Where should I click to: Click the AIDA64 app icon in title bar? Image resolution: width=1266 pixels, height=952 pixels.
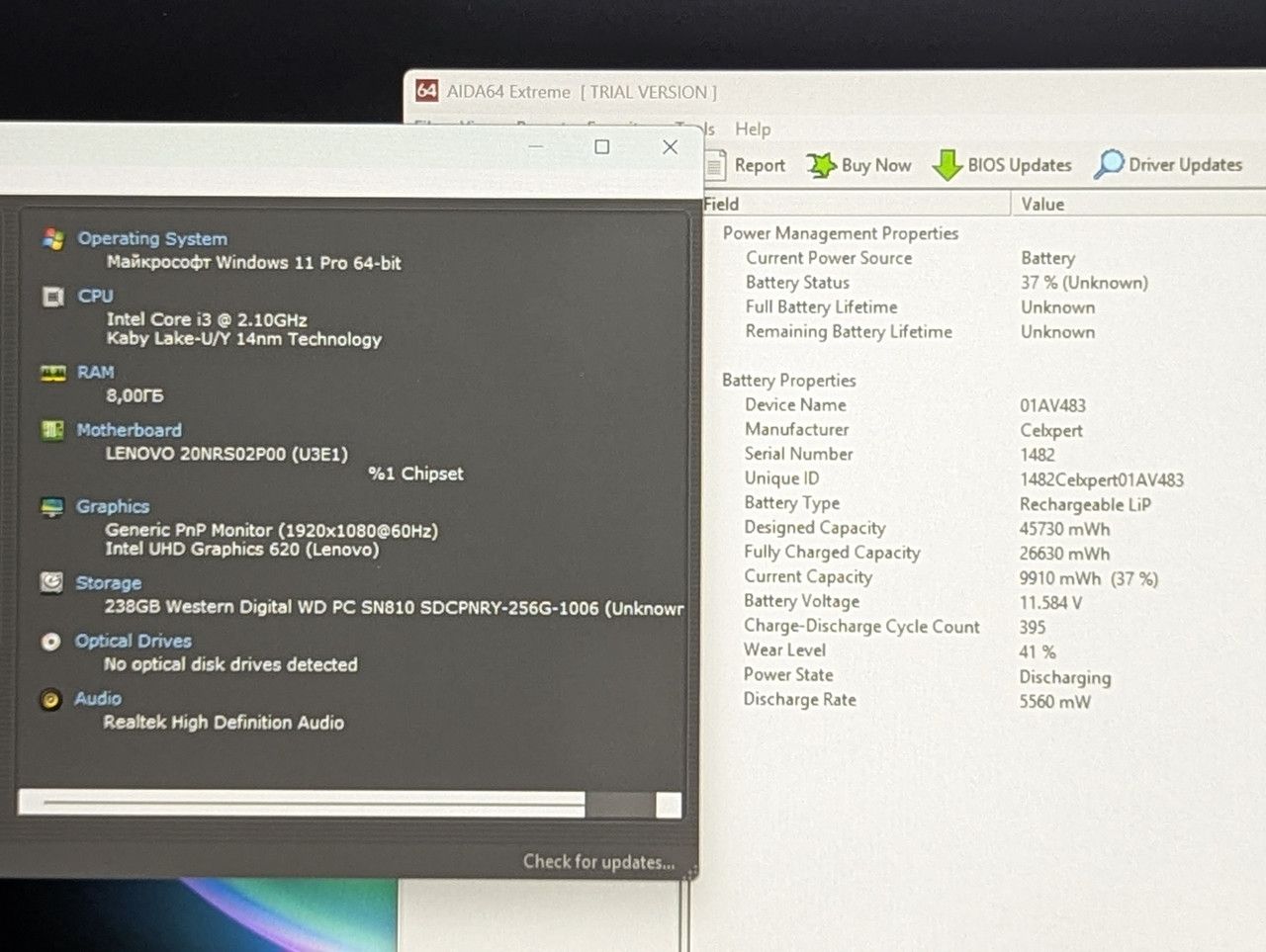(426, 91)
